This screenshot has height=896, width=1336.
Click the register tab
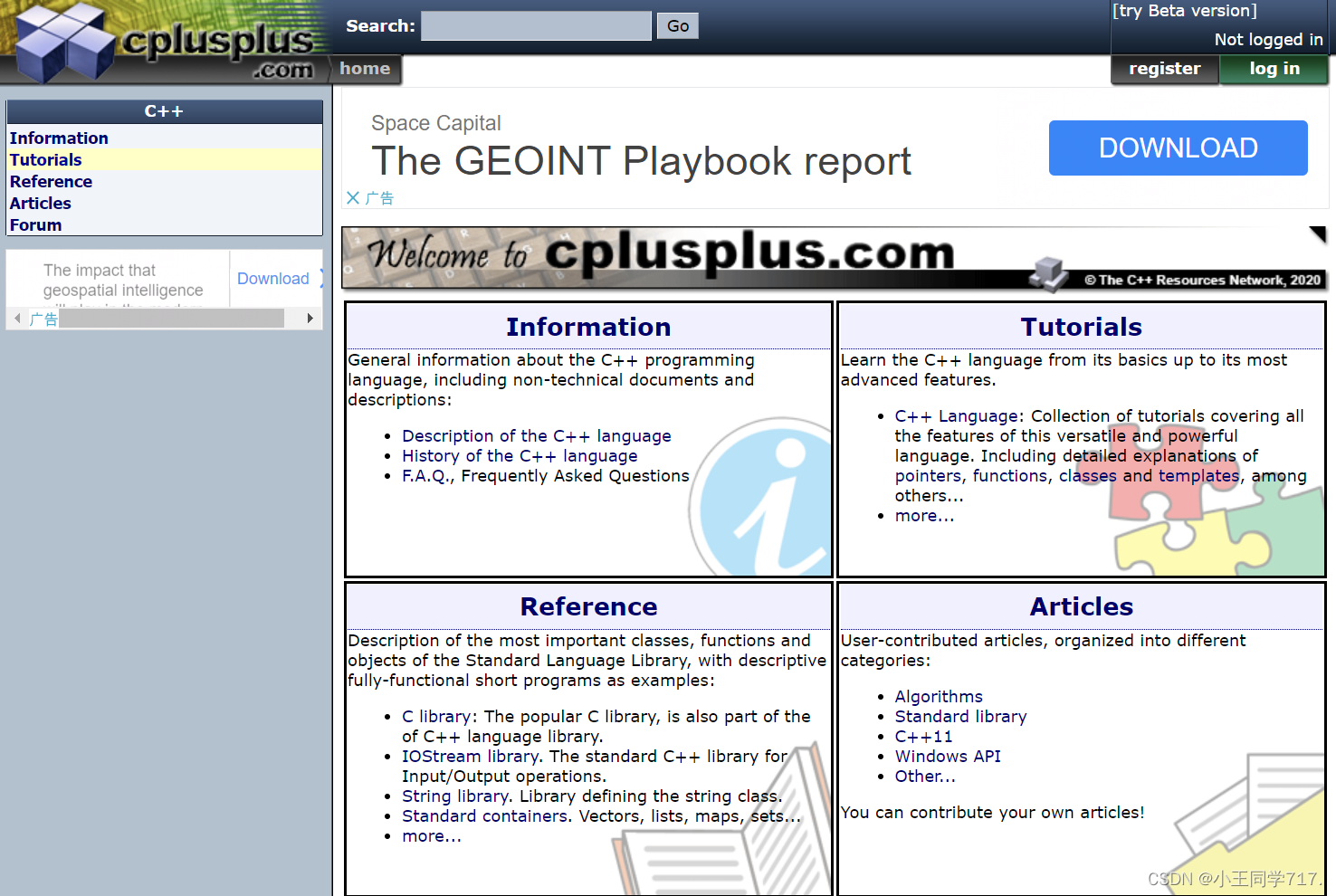point(1165,69)
